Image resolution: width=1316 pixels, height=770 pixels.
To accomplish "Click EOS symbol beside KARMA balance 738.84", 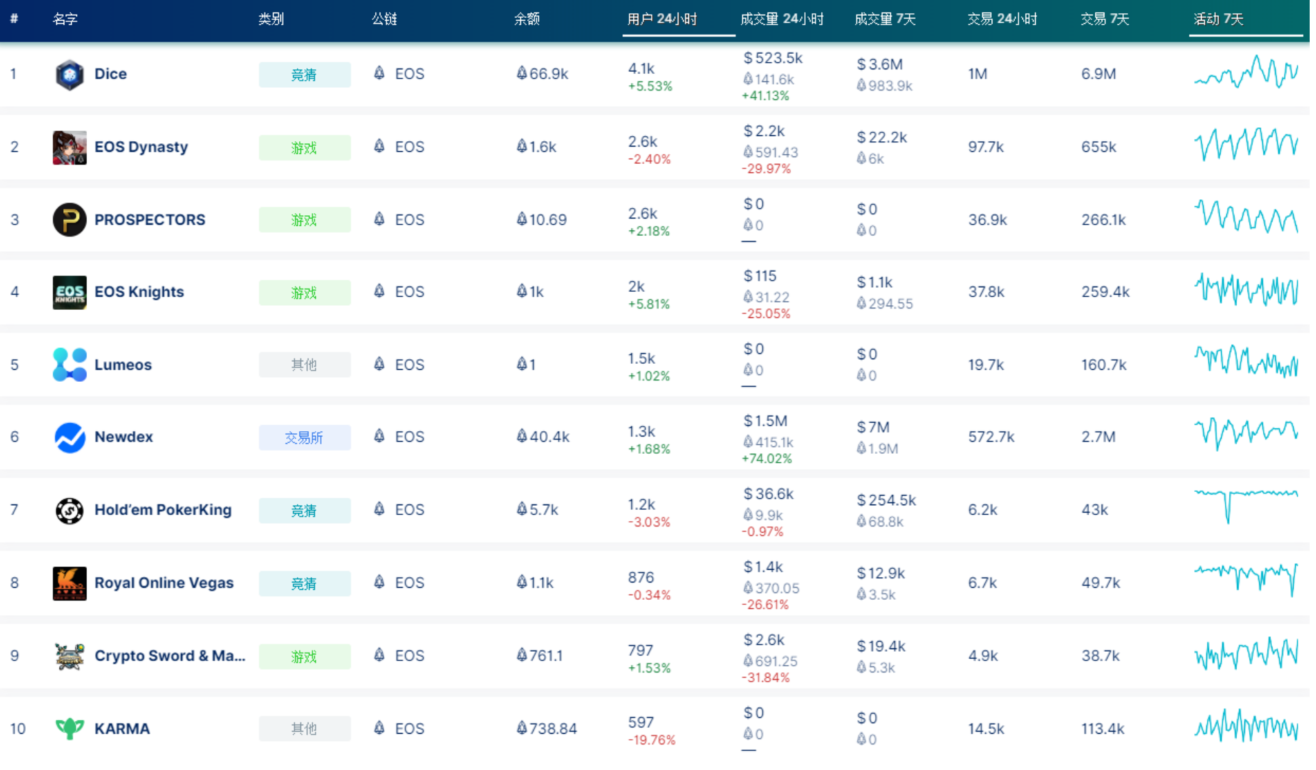I will click(521, 728).
